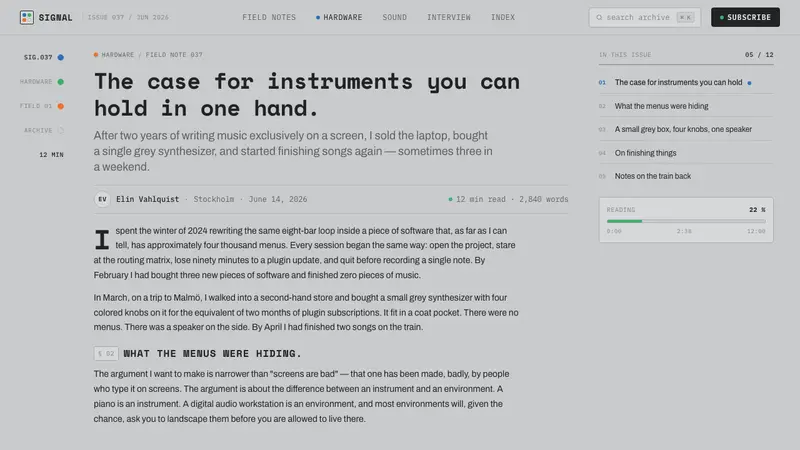800x450 pixels.
Task: Click the 2:38 elapsed time label
Action: [x=684, y=231]
